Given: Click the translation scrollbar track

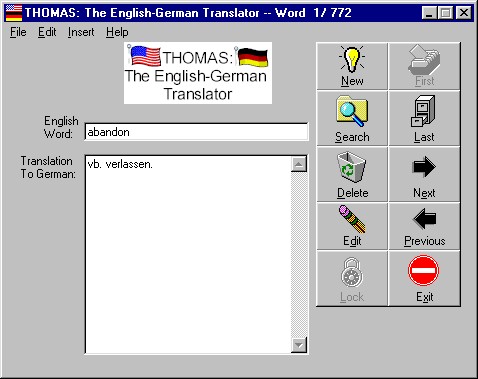Looking at the screenshot, I should (x=299, y=254).
